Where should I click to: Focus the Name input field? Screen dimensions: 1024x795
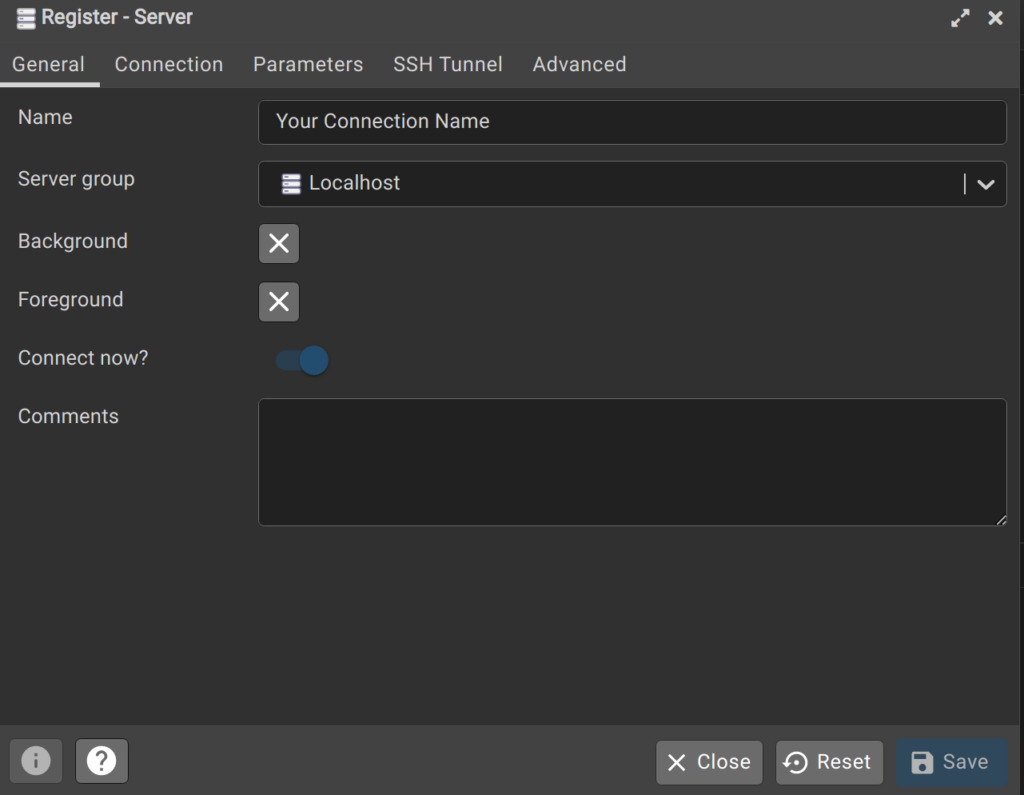click(x=632, y=122)
